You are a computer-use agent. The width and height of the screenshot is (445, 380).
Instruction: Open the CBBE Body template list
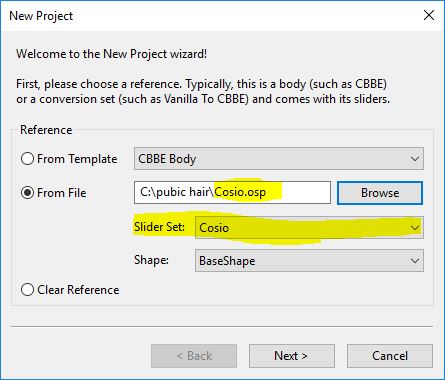(279, 159)
